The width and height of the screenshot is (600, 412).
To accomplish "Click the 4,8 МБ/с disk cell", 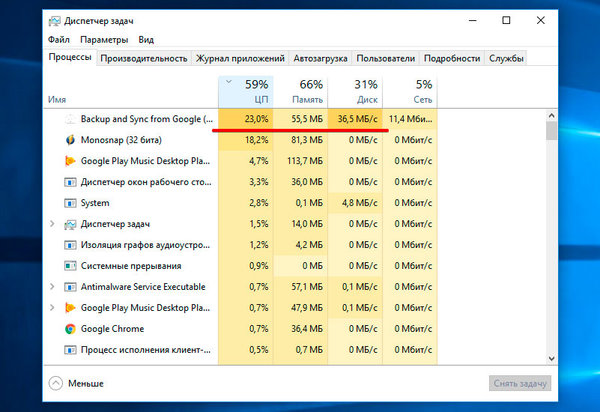I will coord(355,203).
